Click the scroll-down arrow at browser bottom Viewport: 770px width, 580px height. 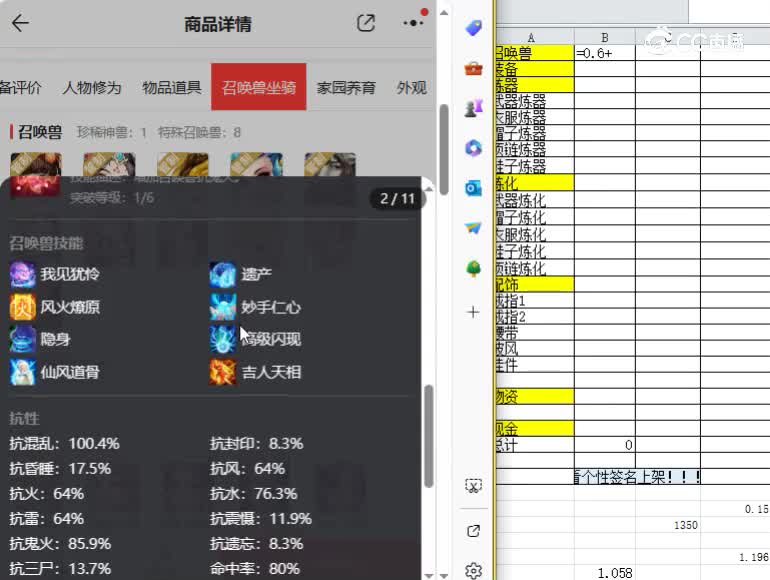444,575
